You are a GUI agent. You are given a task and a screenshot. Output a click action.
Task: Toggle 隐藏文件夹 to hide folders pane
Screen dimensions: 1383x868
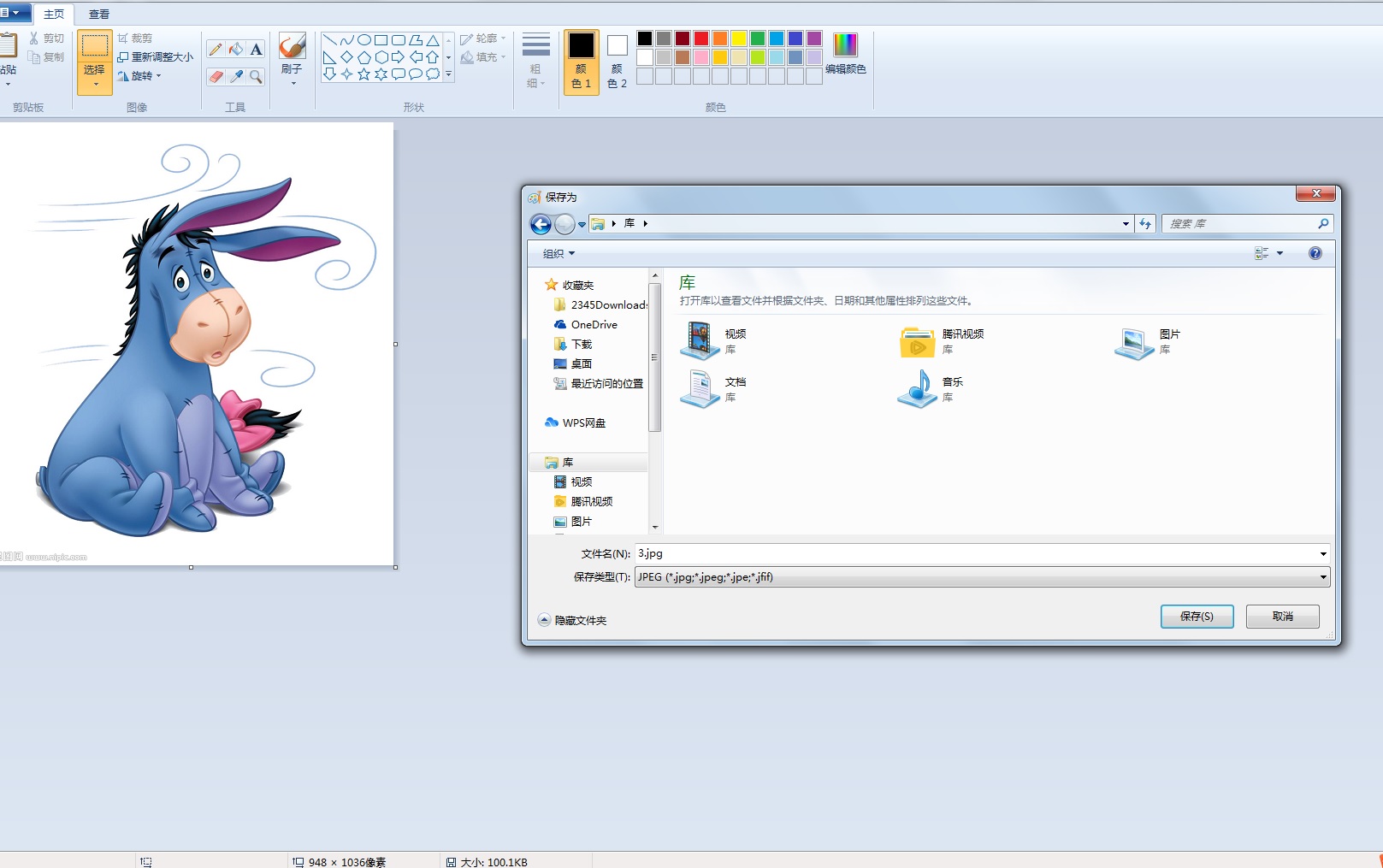pos(572,620)
